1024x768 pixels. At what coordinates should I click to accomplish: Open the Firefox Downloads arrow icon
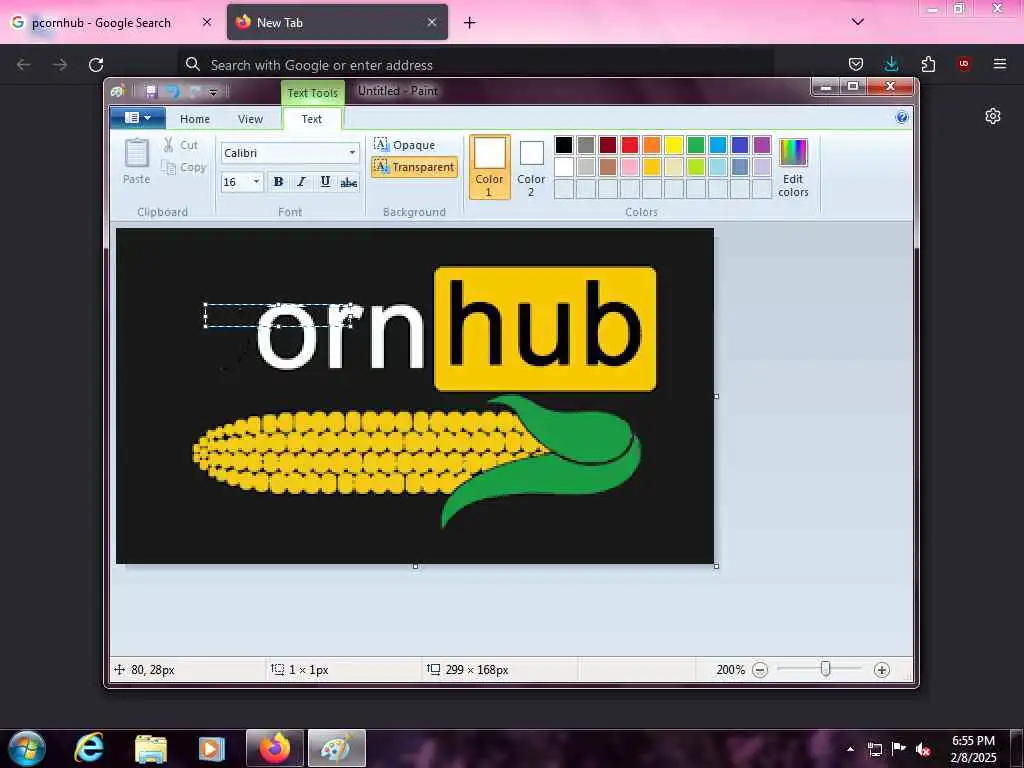tap(891, 64)
